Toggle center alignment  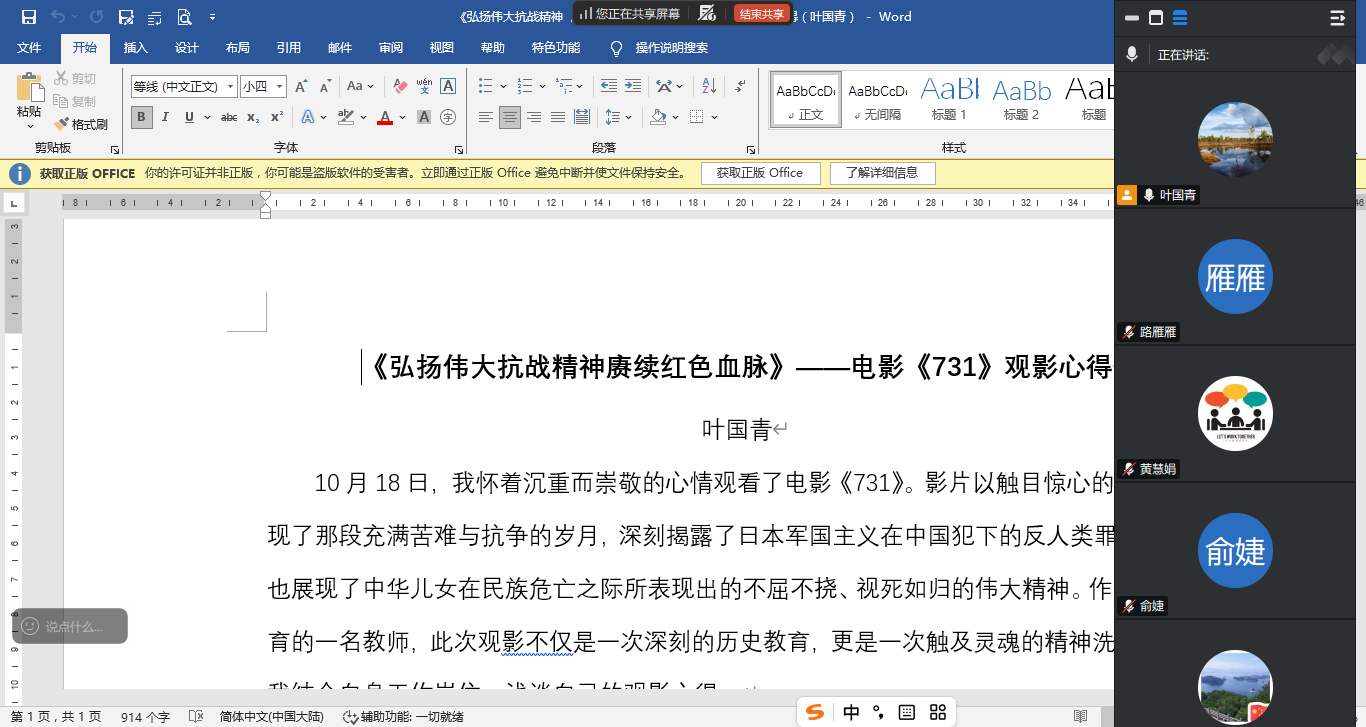[510, 117]
